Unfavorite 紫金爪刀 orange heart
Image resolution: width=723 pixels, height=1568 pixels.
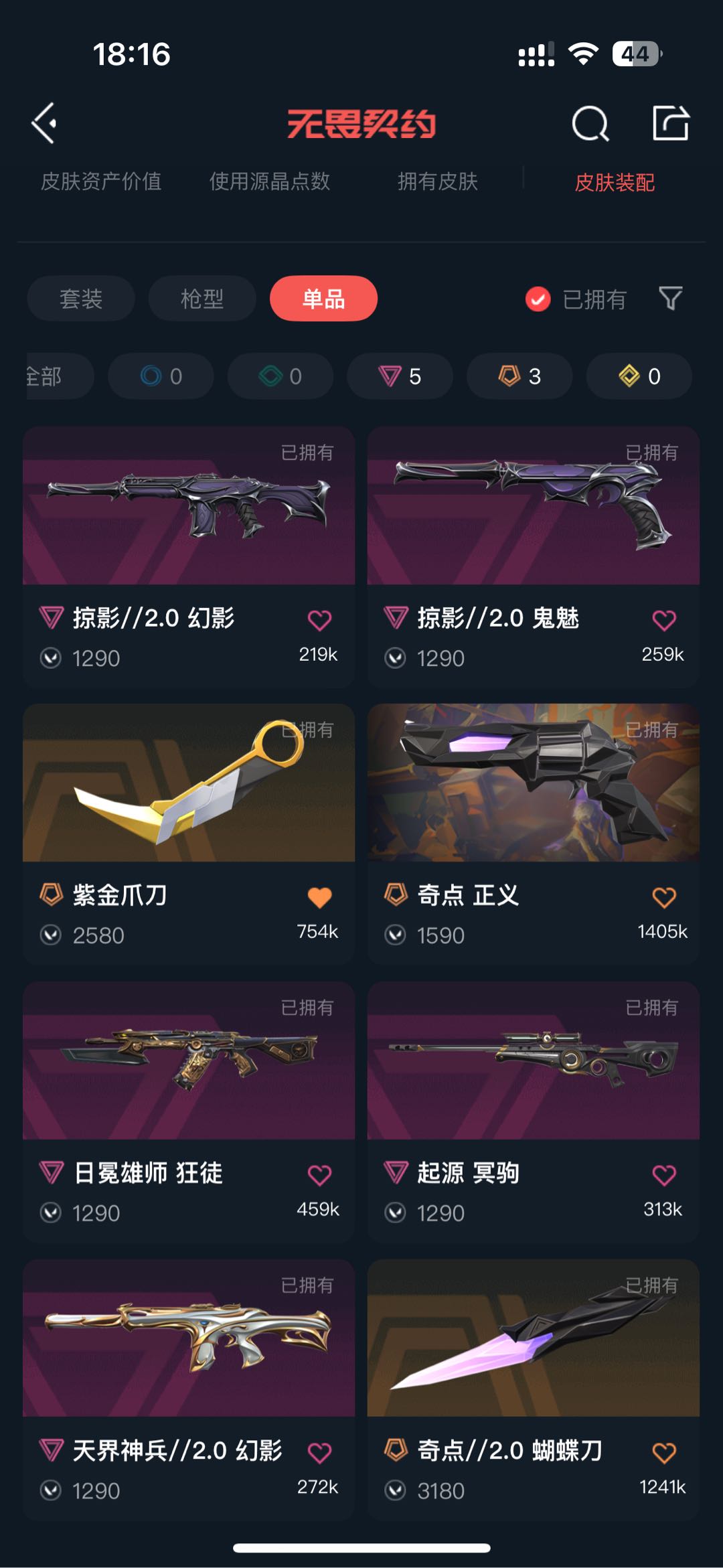[319, 897]
